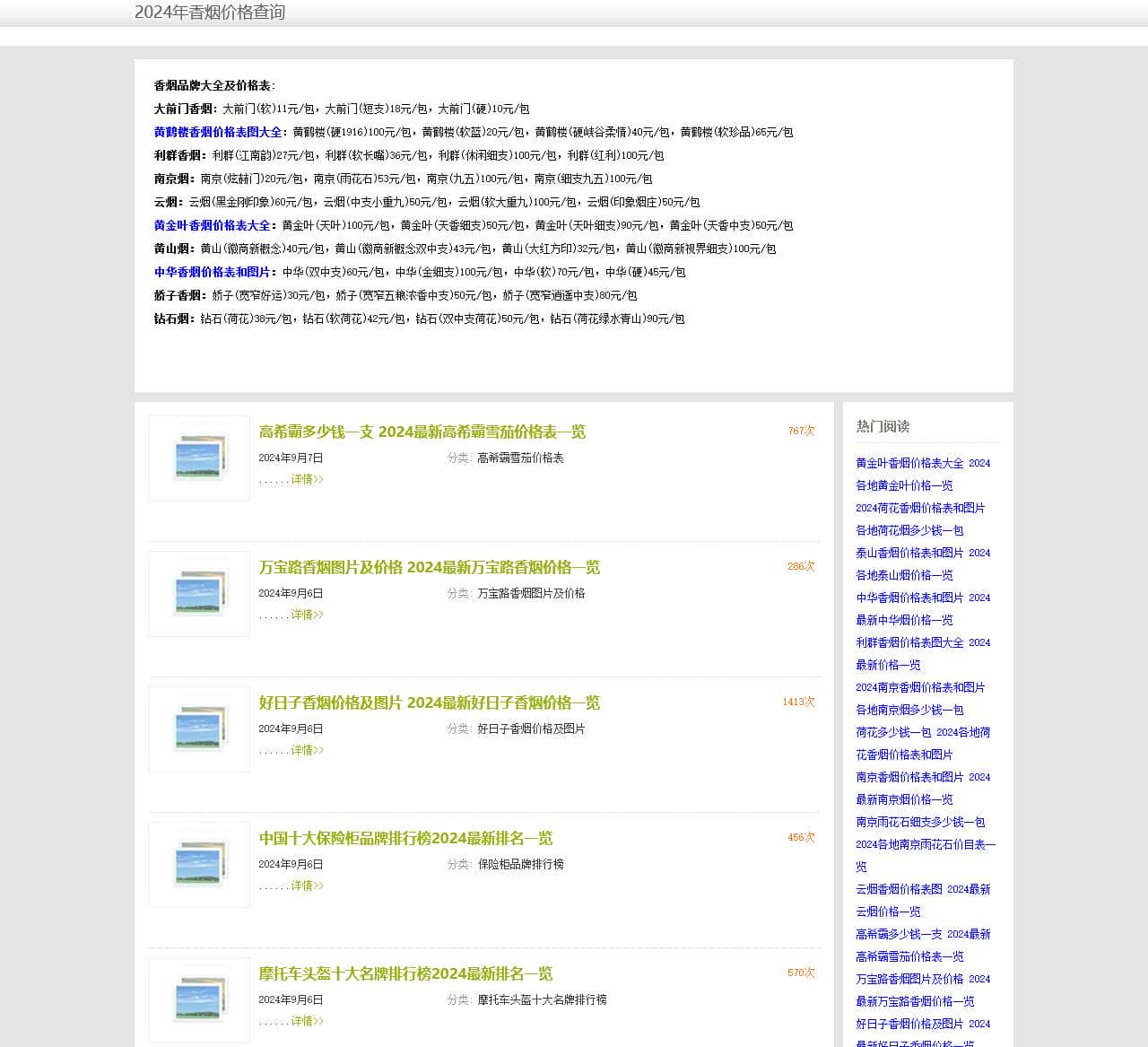This screenshot has width=1148, height=1047.
Task: Click the 黄山烟 price row
Action: point(465,249)
